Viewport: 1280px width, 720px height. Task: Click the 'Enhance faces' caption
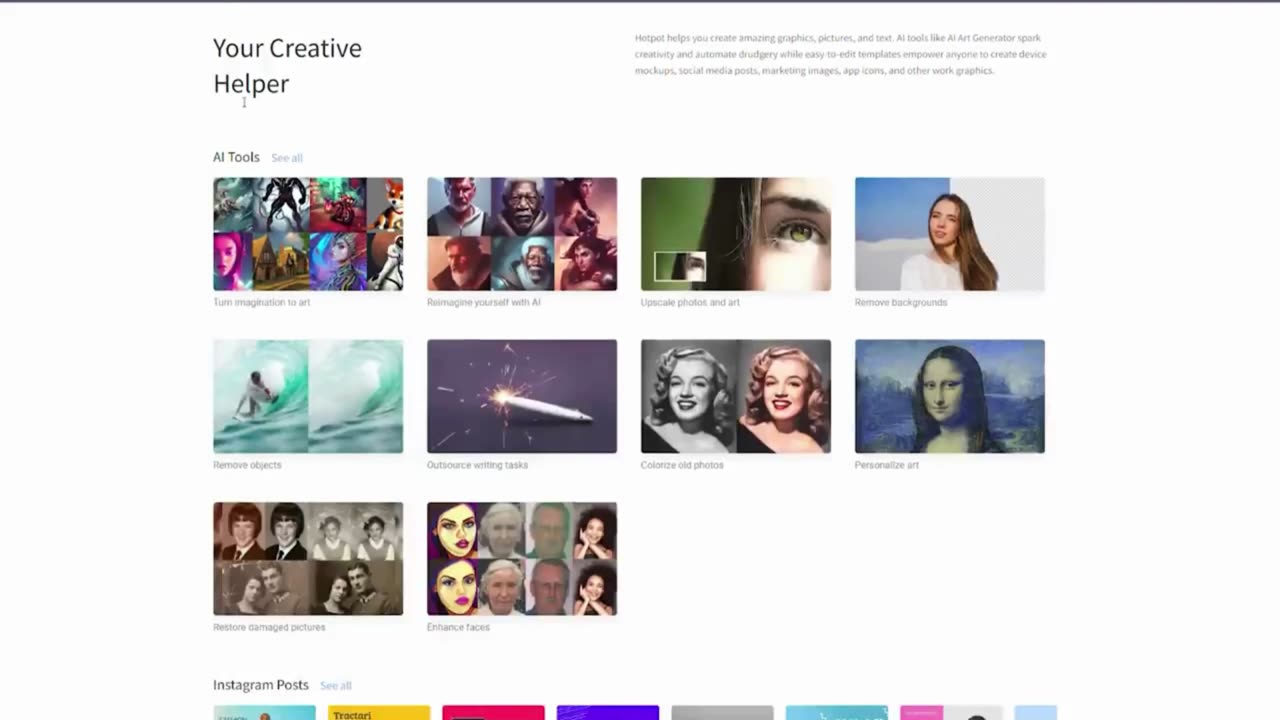click(x=458, y=627)
